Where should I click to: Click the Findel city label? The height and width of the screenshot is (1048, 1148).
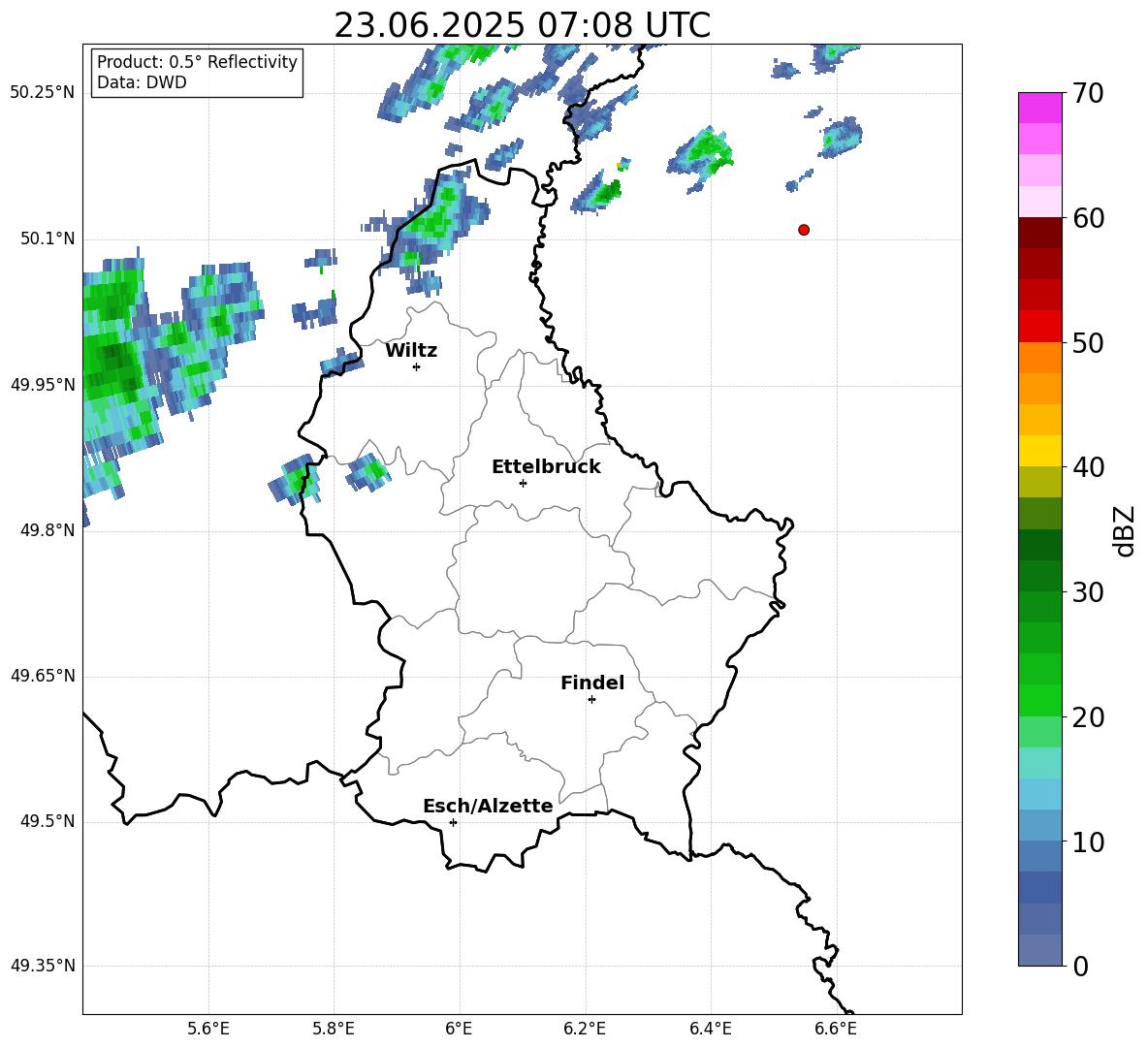[592, 683]
